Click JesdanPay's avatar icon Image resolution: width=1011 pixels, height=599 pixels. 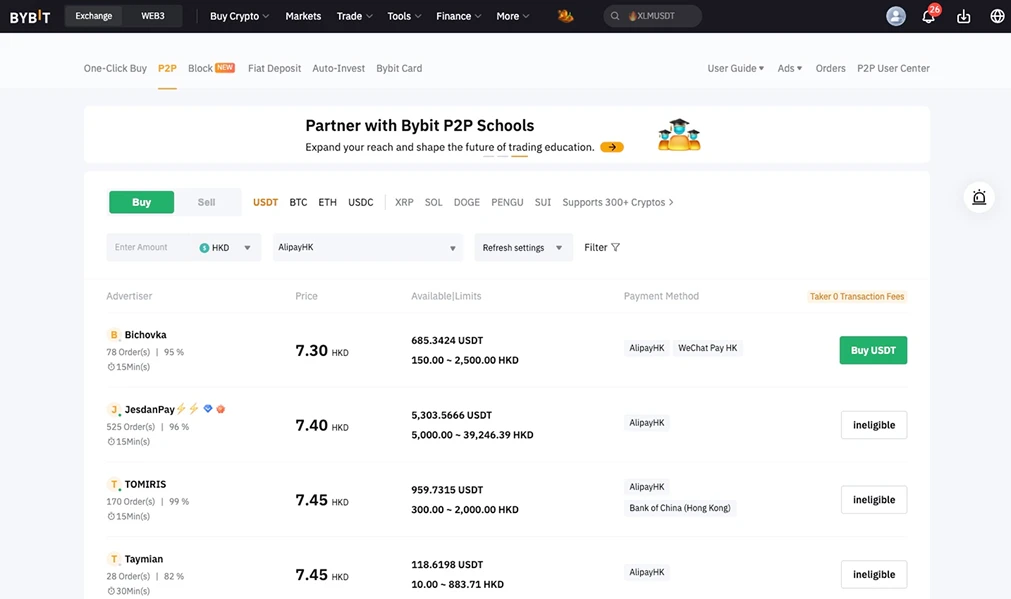click(113, 409)
